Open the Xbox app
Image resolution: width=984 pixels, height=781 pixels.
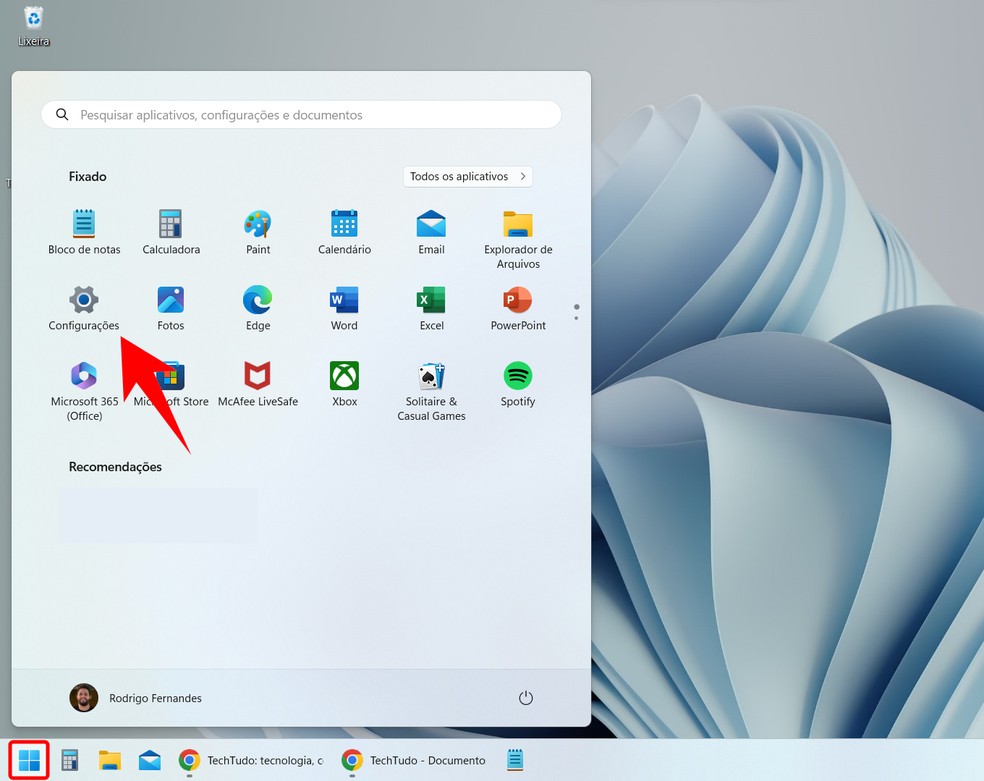345,384
